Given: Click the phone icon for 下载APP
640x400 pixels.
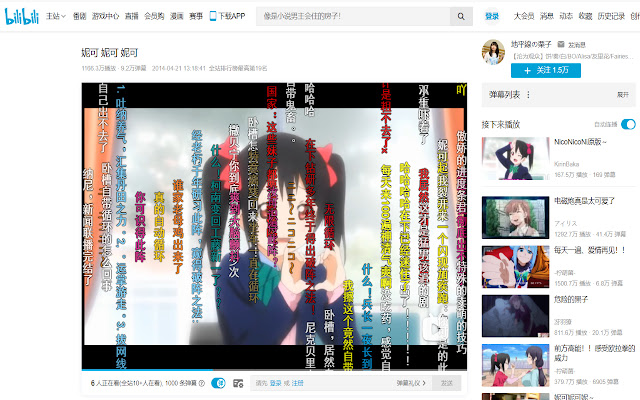Looking at the screenshot, I should 213,16.
